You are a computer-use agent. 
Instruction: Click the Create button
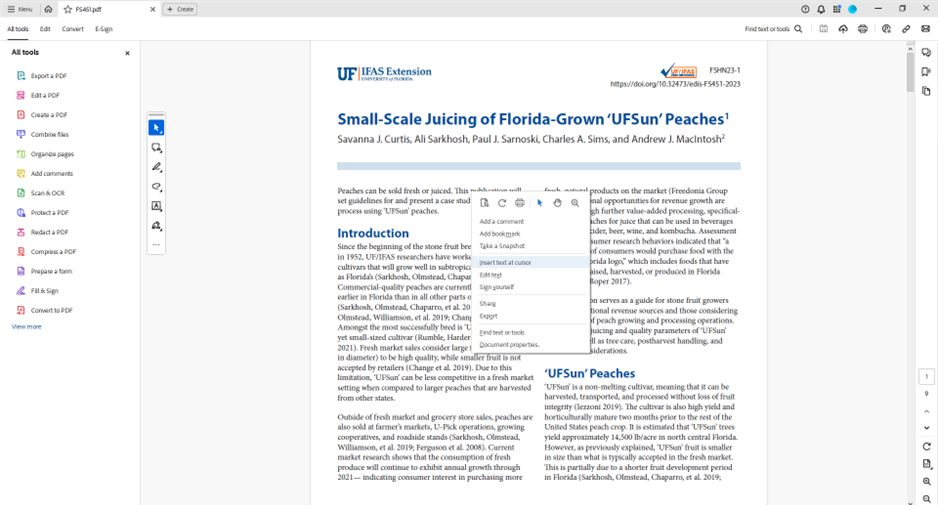pos(180,9)
